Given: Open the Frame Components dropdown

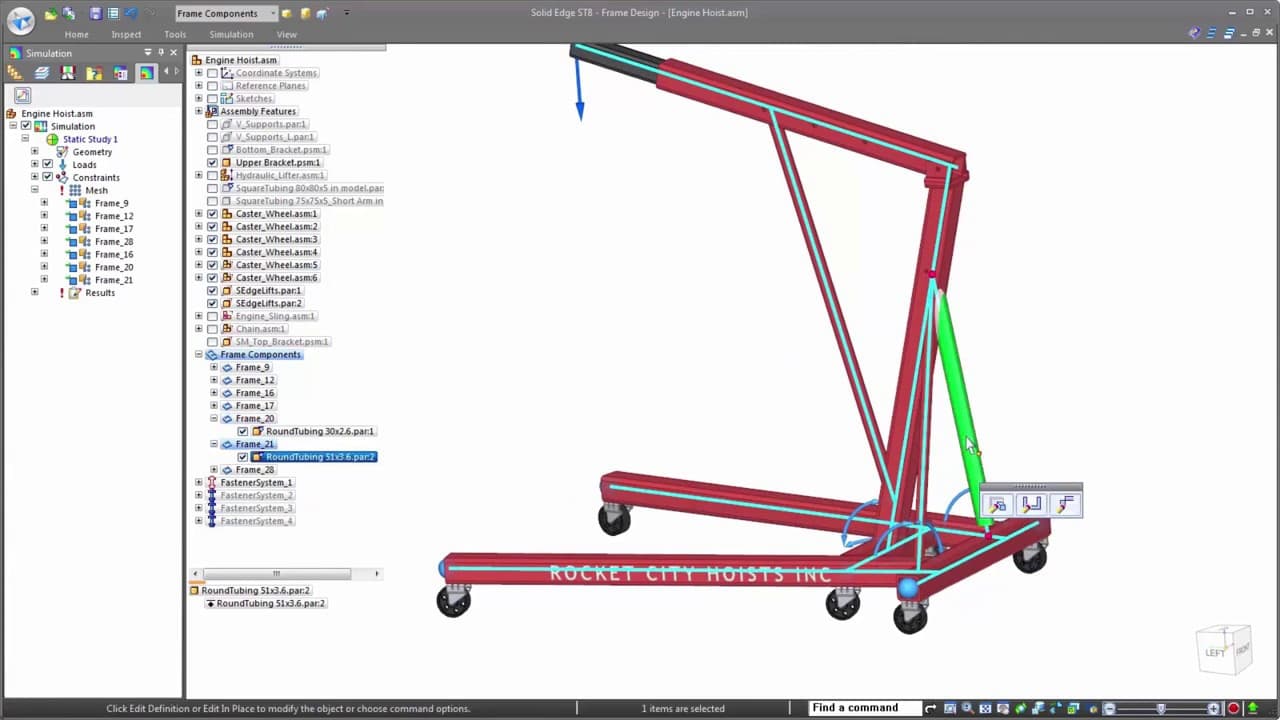Looking at the screenshot, I should click(226, 14).
